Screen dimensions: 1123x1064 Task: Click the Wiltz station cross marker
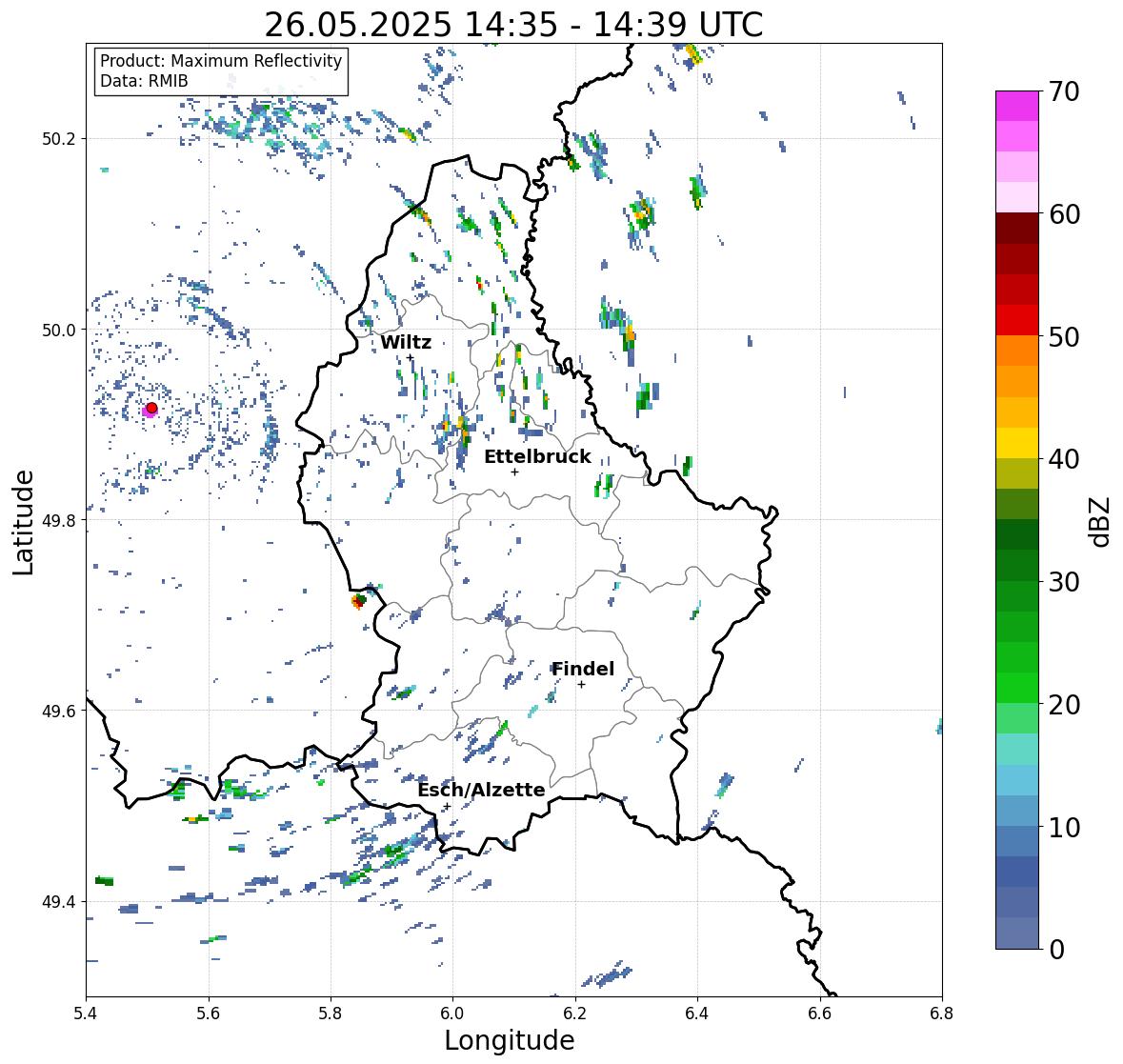point(411,357)
